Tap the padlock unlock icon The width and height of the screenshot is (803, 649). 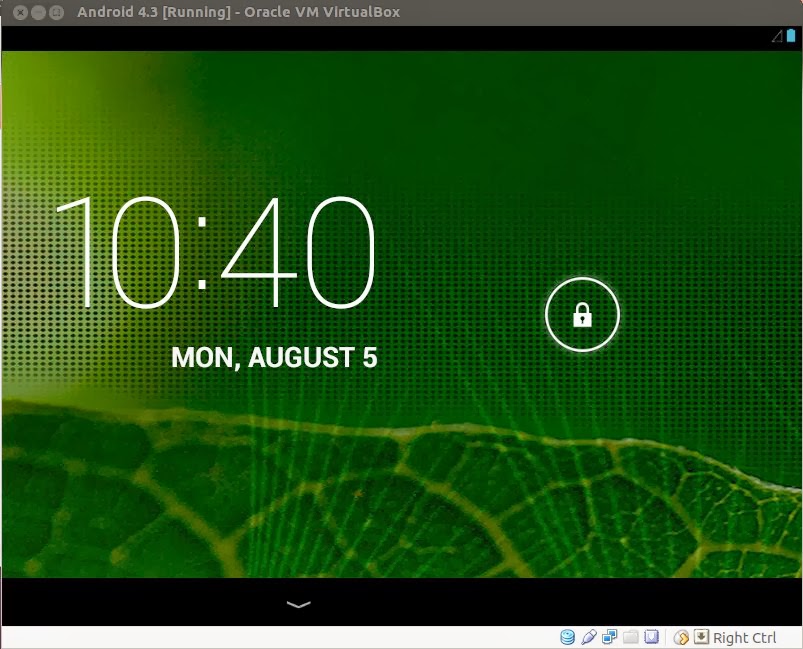tap(582, 316)
